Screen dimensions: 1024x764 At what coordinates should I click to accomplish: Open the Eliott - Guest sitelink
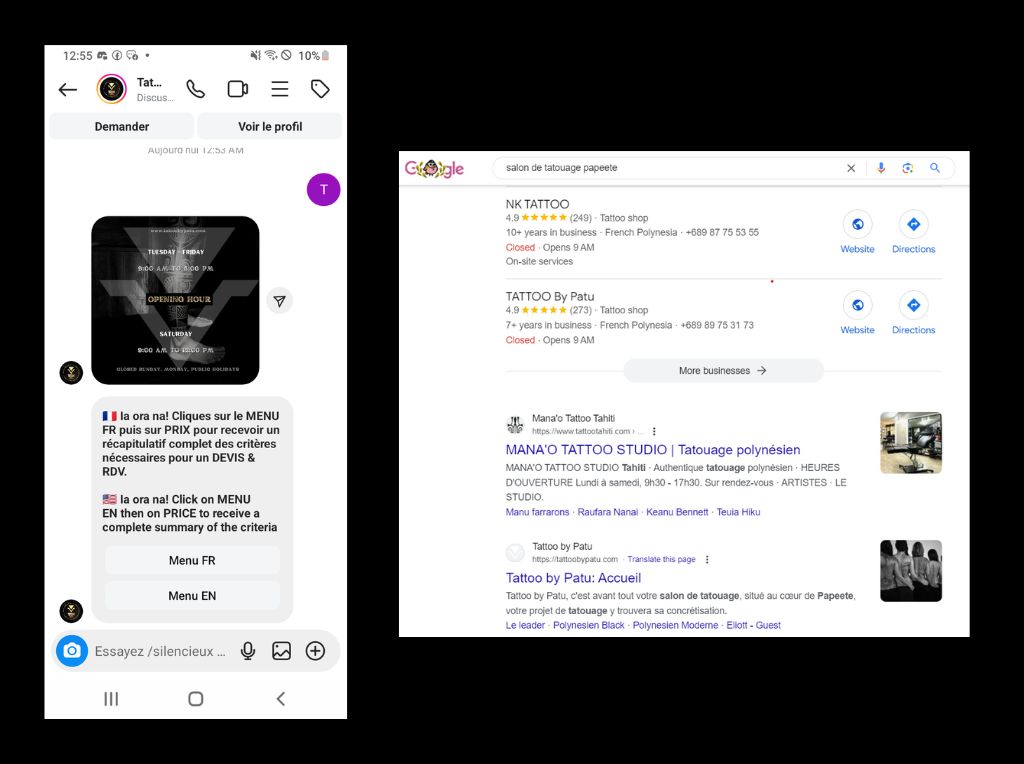click(754, 625)
